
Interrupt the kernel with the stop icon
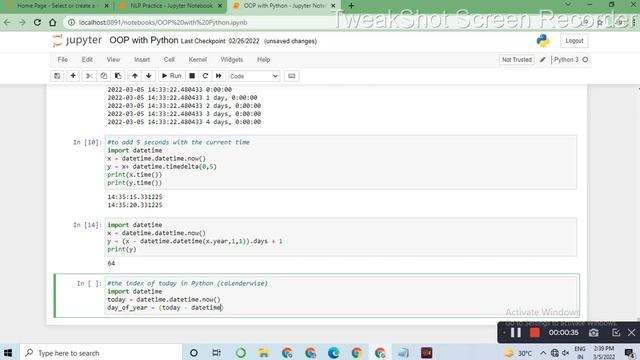pyautogui.click(x=192, y=76)
